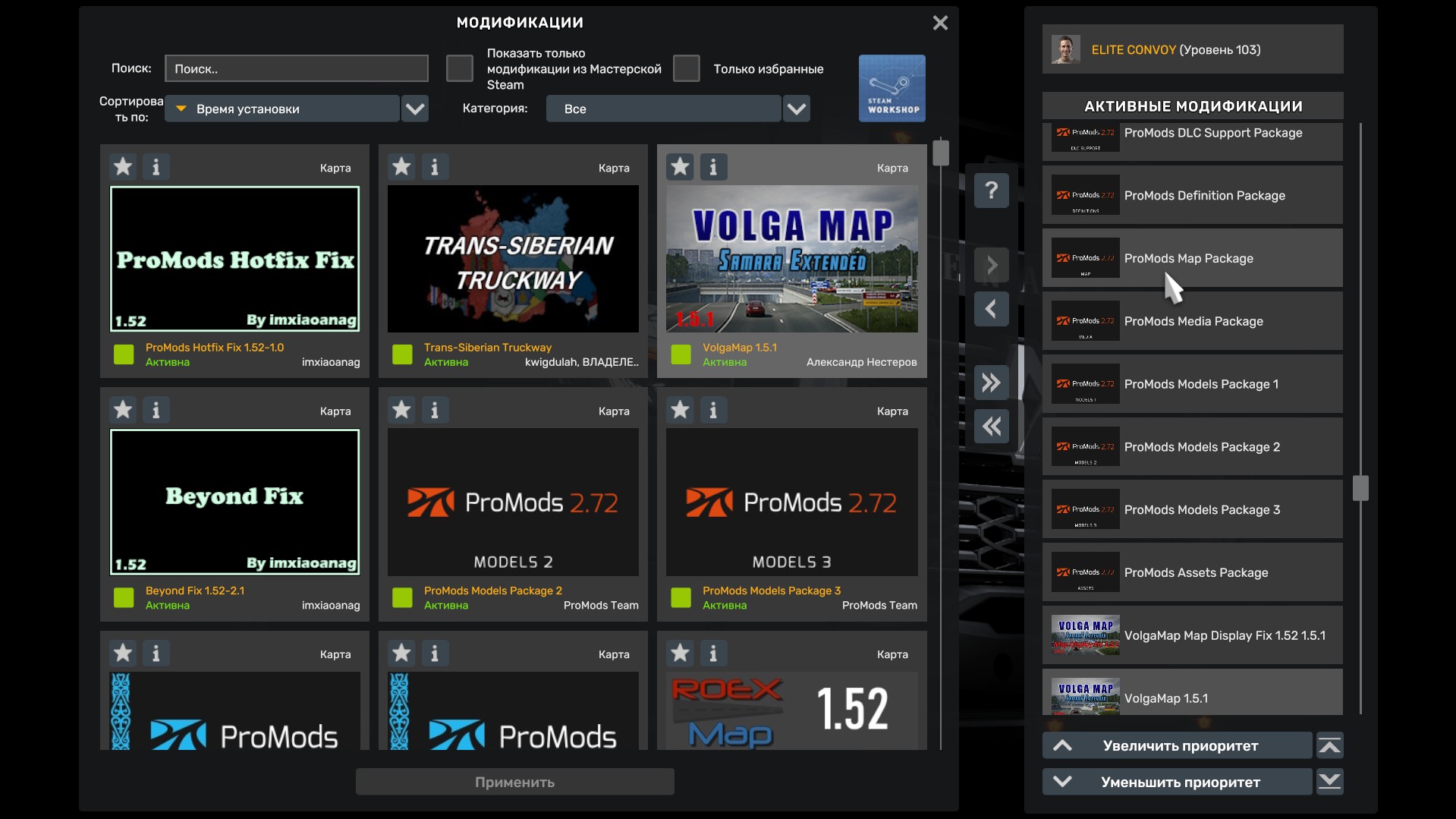
Task: Select VolgaMap Map Display Fix 1.52 1.5.1
Action: 1193,635
